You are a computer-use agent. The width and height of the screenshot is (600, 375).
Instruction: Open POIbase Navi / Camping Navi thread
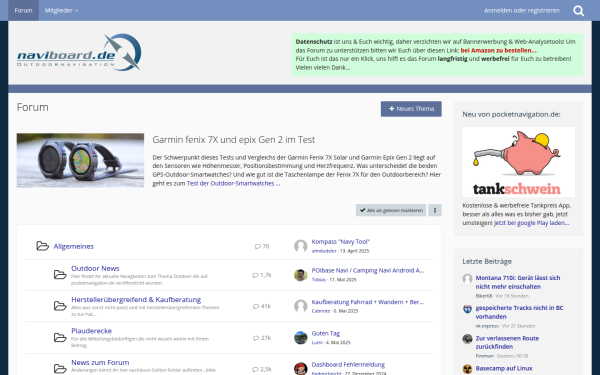coord(368,270)
